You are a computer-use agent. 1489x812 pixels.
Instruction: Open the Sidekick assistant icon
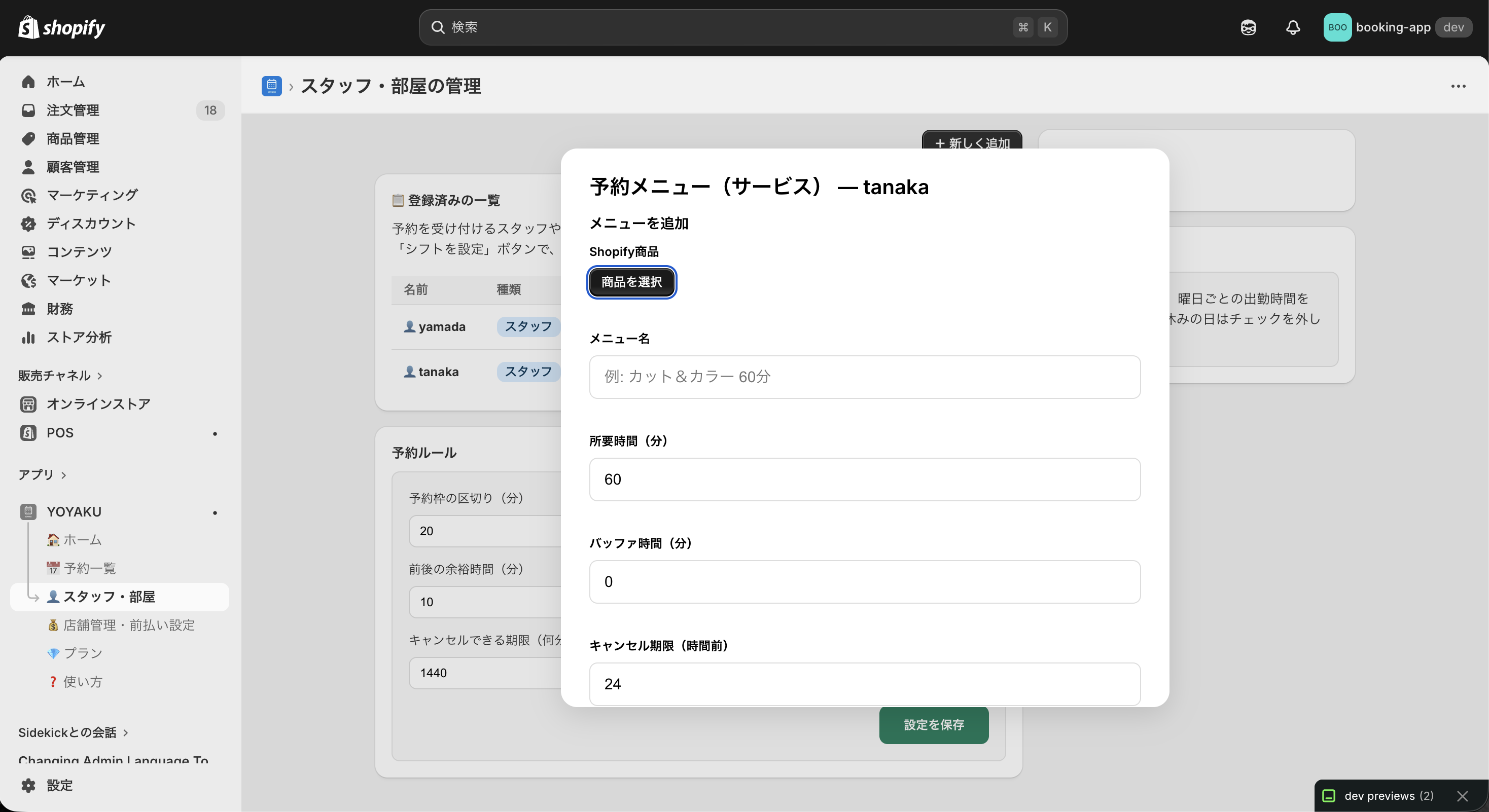(1248, 27)
